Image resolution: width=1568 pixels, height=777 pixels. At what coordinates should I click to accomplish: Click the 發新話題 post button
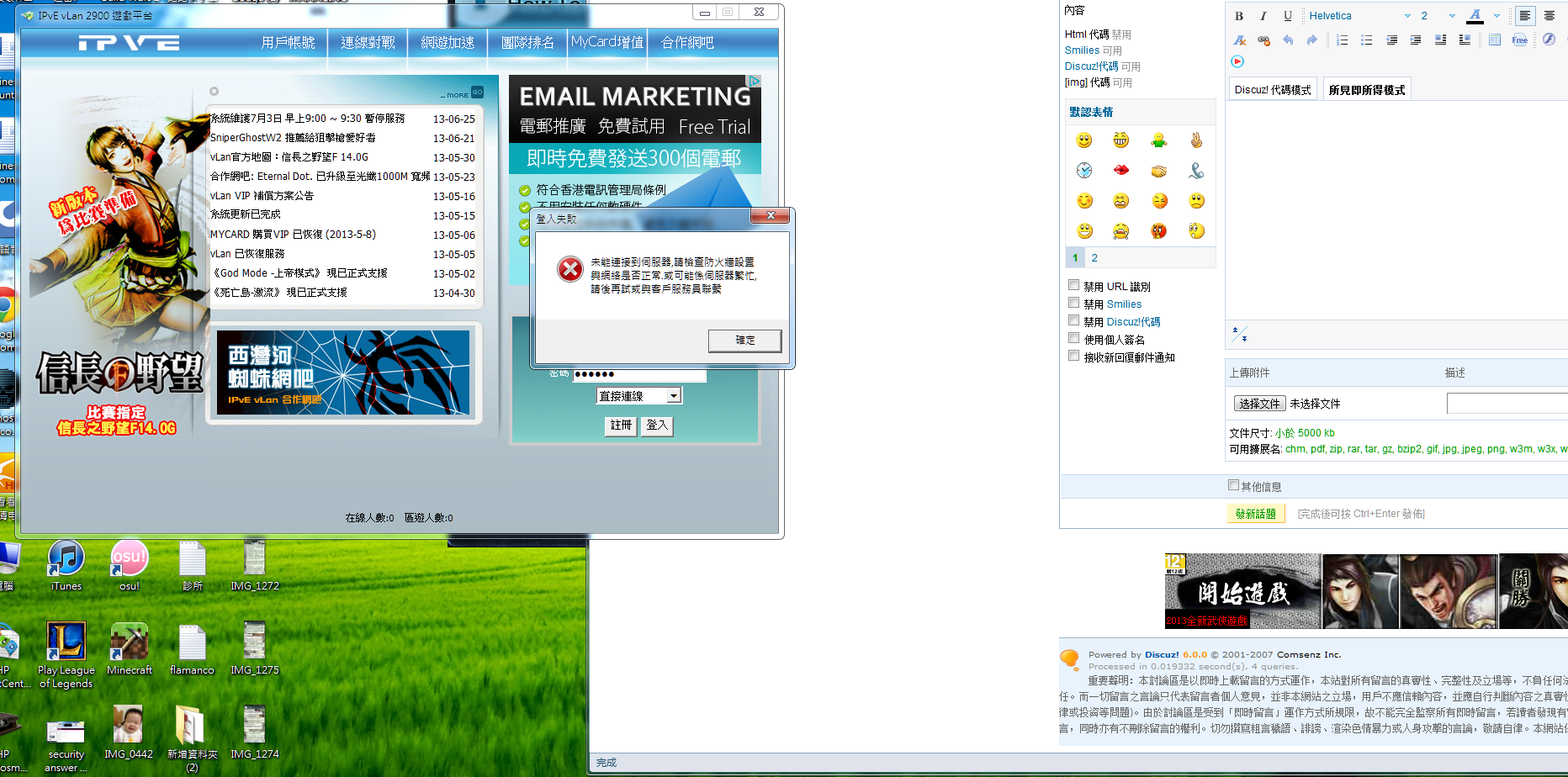(1255, 514)
